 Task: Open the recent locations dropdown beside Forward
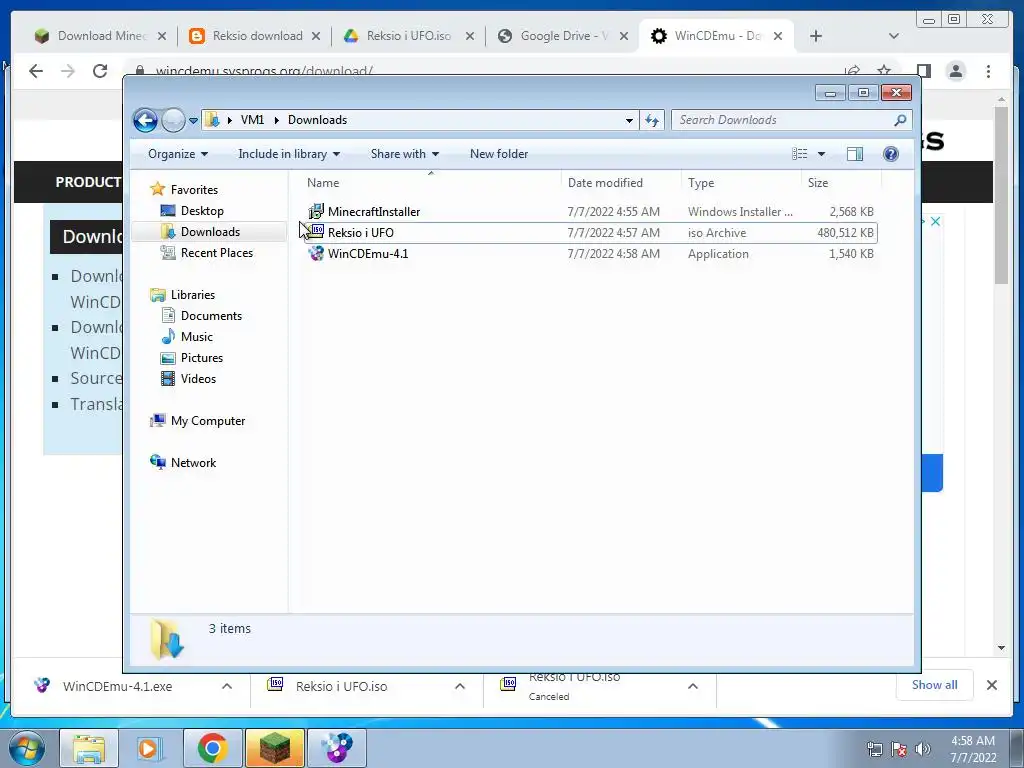(x=193, y=121)
